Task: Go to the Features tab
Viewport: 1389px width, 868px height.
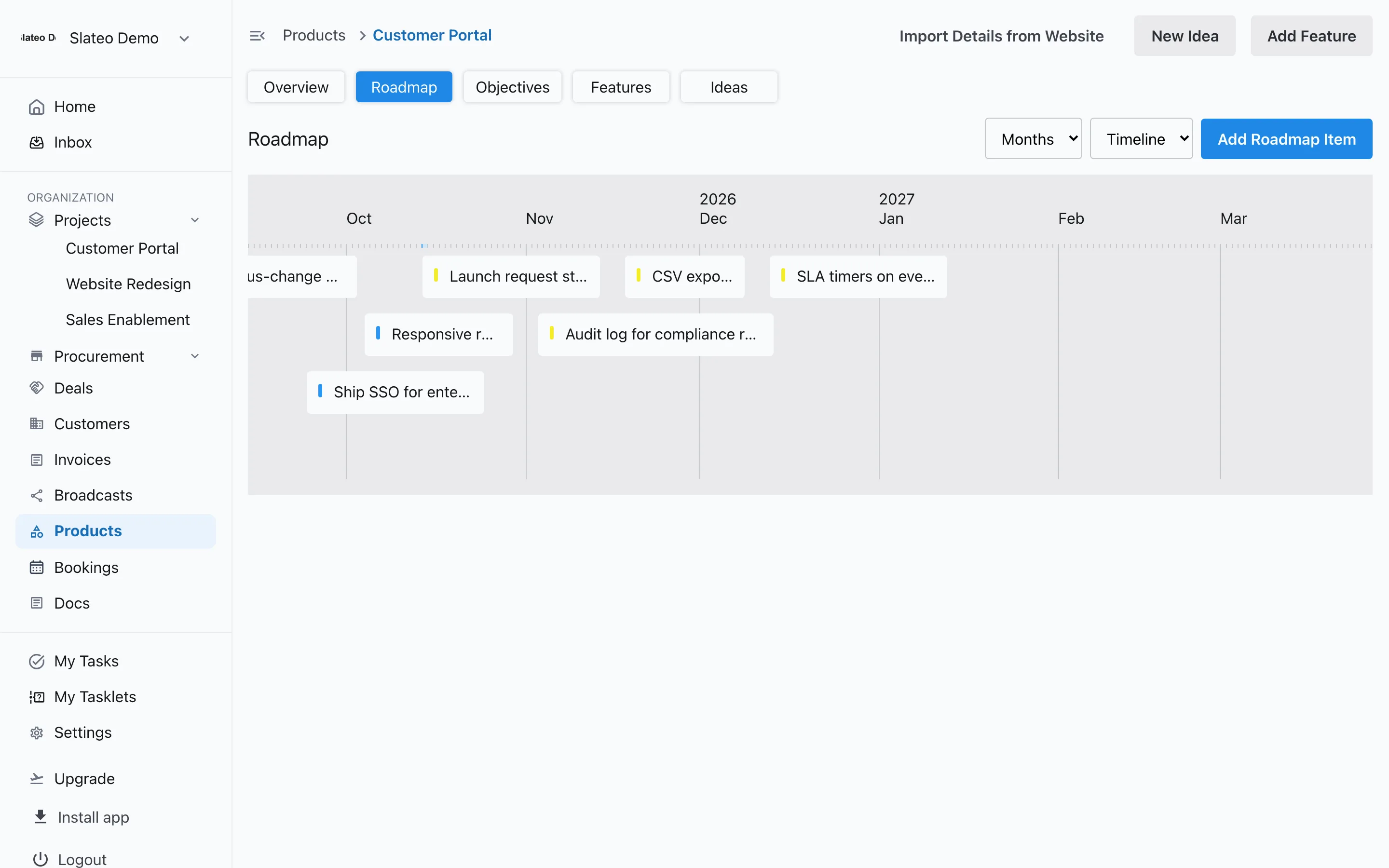Action: (x=621, y=87)
